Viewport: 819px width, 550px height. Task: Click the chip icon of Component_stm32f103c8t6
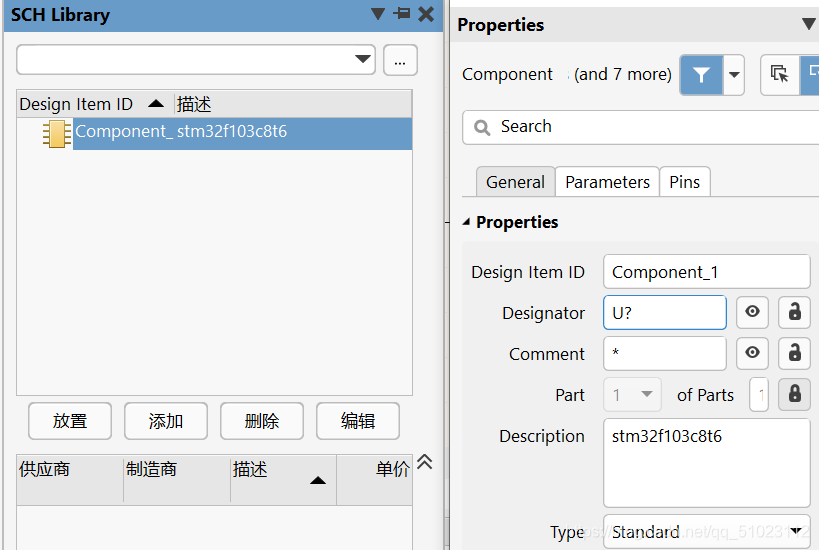pyautogui.click(x=57, y=134)
